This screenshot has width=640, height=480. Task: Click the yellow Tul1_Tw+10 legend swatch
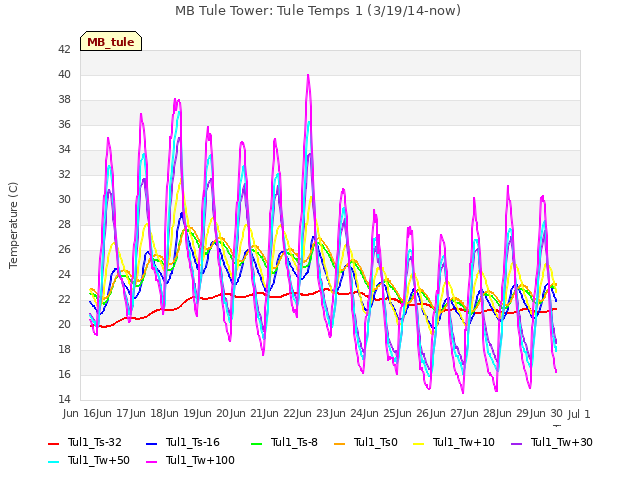(x=419, y=443)
